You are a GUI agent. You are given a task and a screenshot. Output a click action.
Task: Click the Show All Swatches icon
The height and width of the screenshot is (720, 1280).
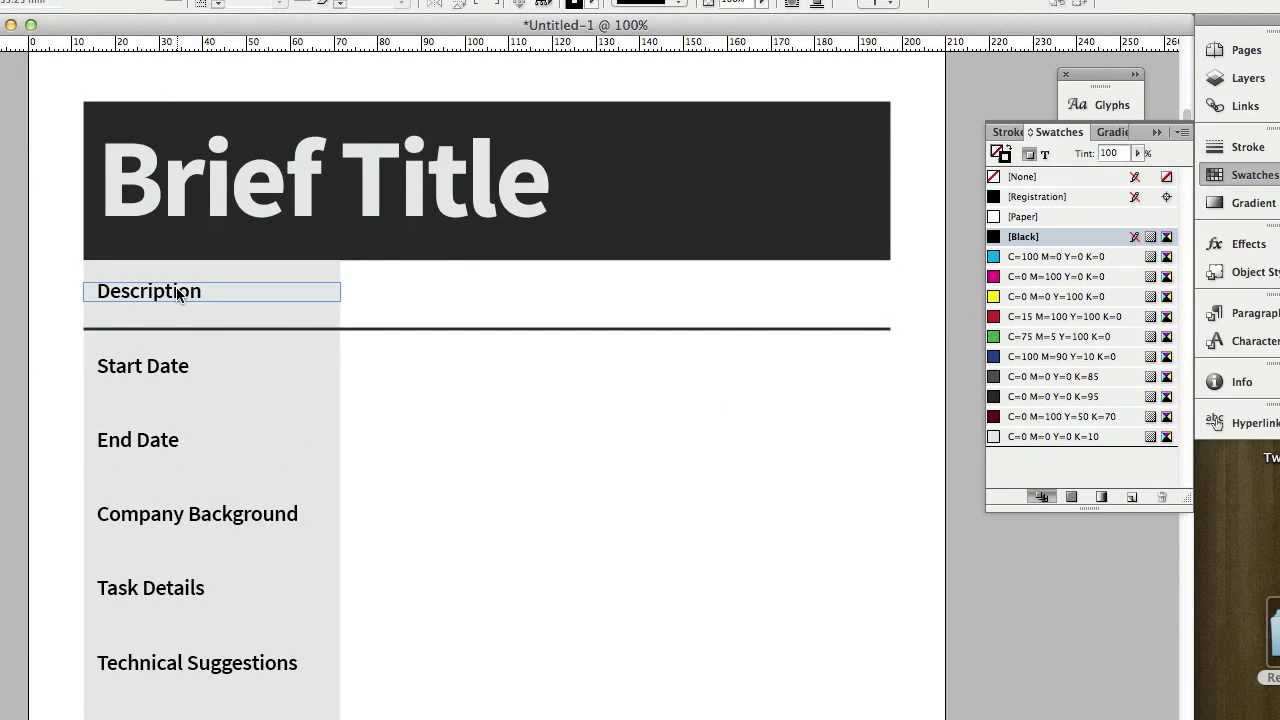[1041, 497]
